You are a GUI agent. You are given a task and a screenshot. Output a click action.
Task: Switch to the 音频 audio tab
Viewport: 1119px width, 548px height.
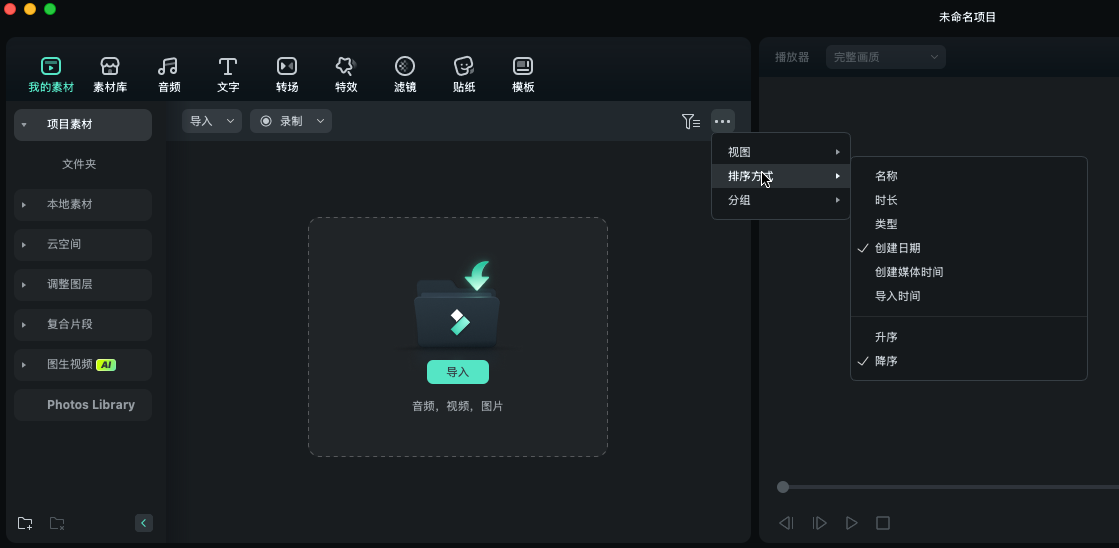[x=169, y=75]
